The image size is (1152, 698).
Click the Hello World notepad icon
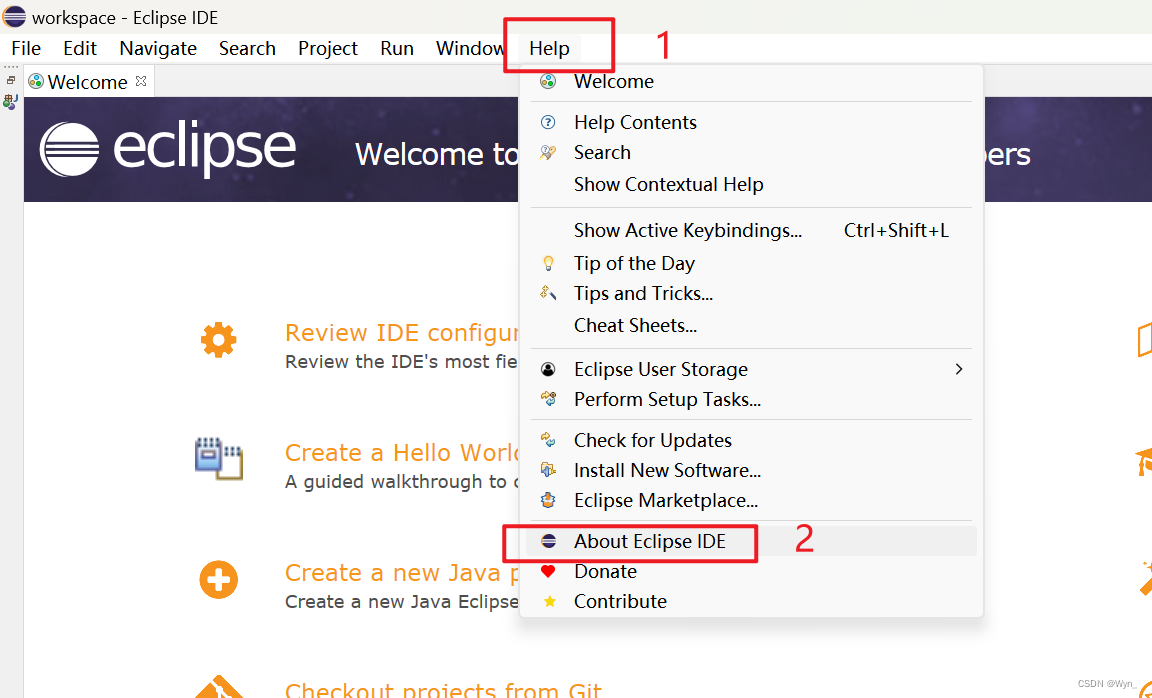coord(218,458)
